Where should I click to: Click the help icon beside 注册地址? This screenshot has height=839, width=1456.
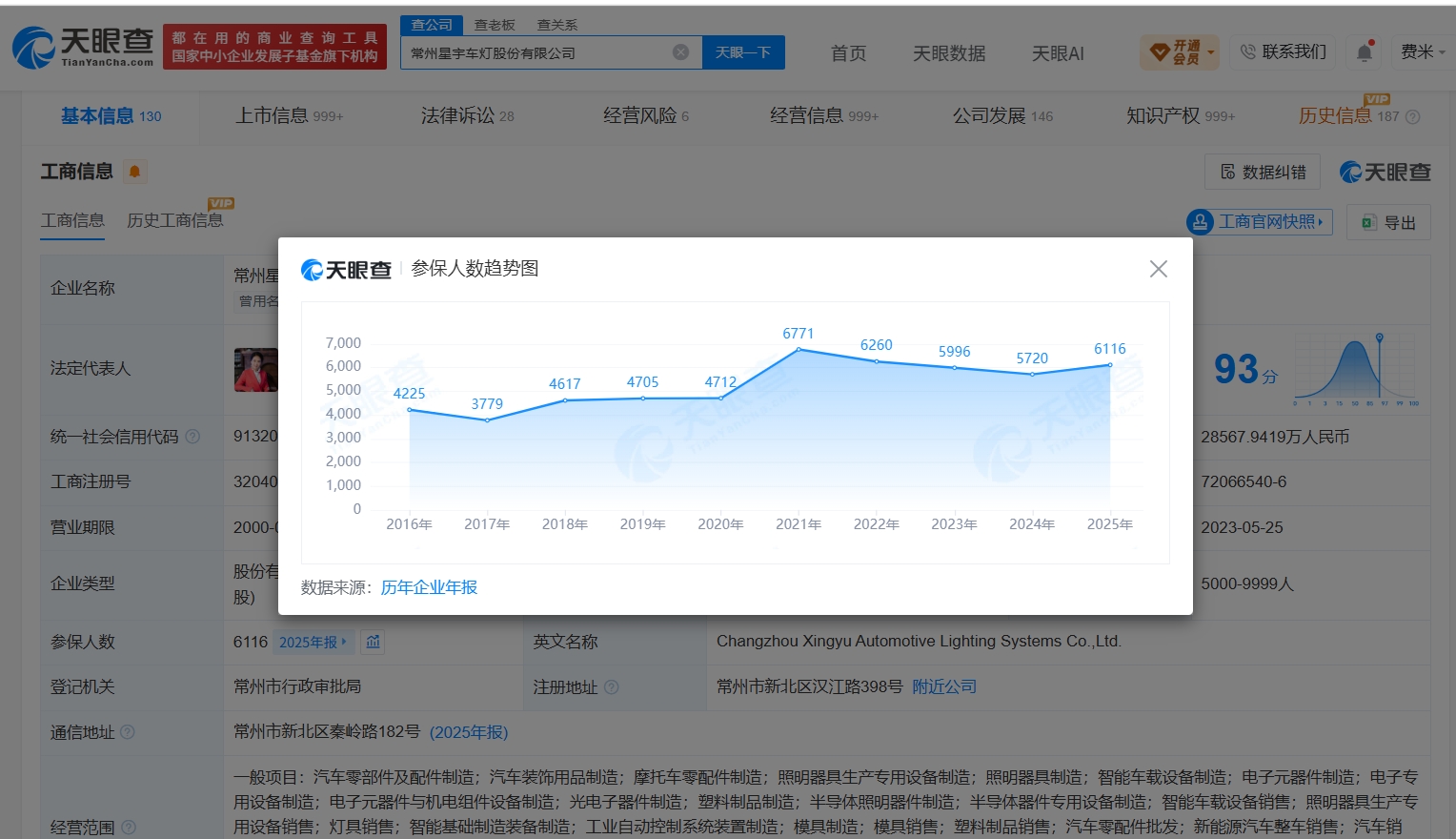[612, 686]
